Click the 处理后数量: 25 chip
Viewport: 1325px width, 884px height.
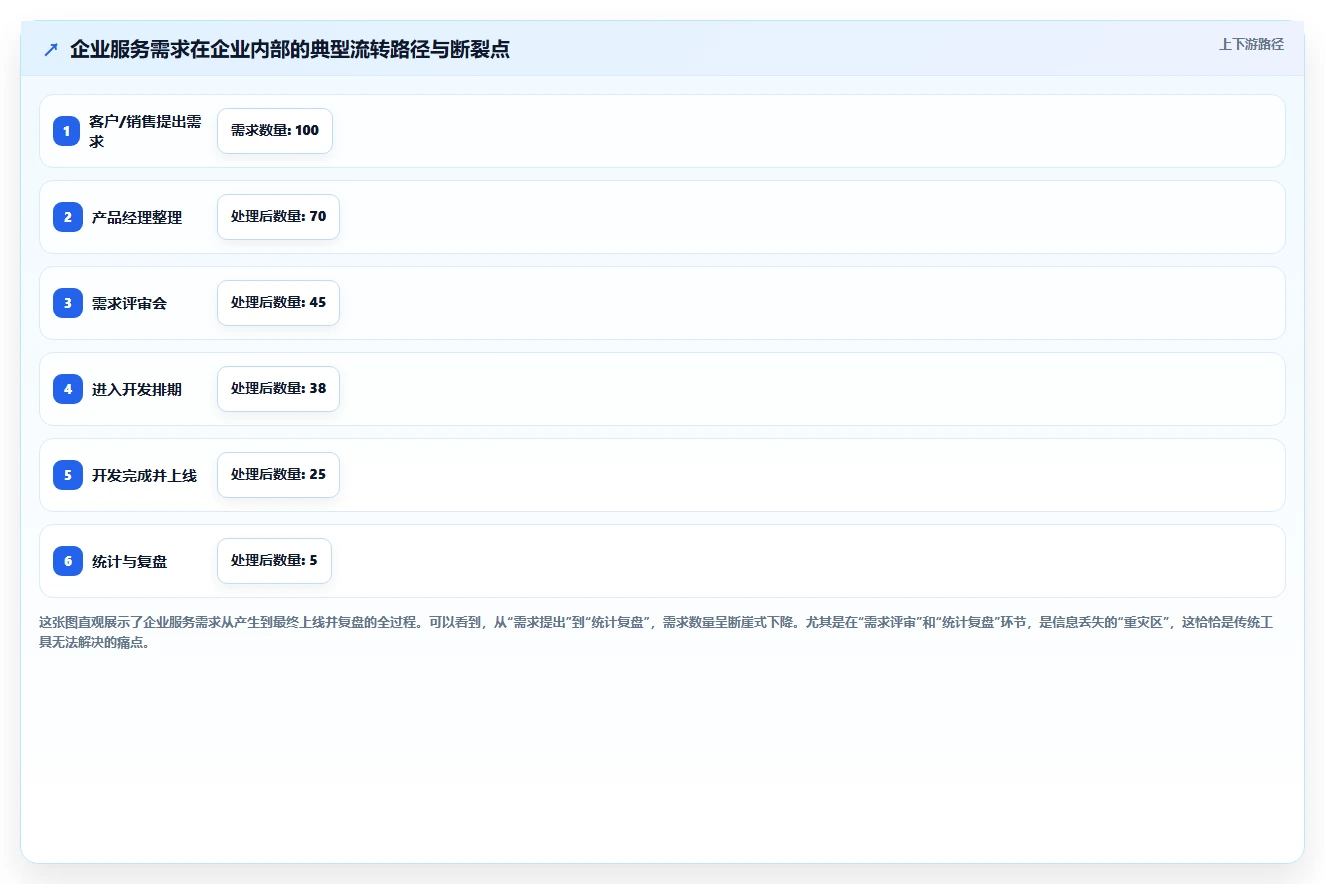pos(278,475)
